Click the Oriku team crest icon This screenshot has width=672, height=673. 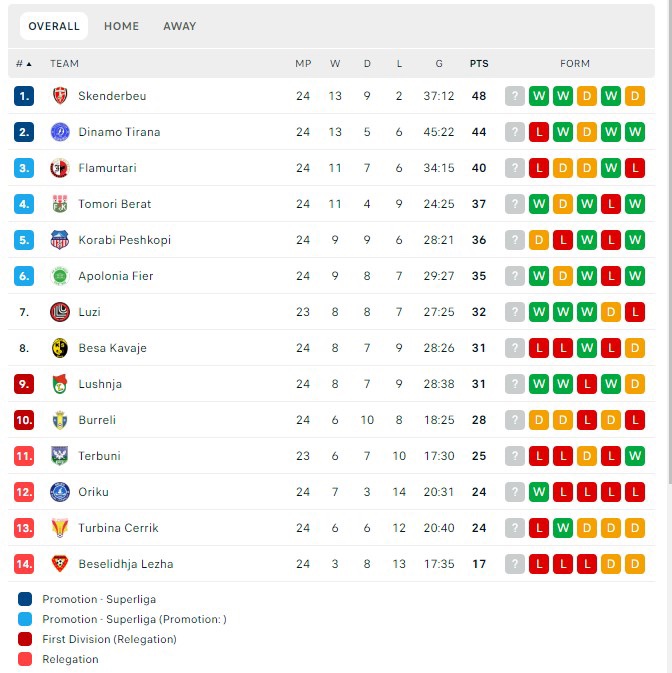click(60, 492)
